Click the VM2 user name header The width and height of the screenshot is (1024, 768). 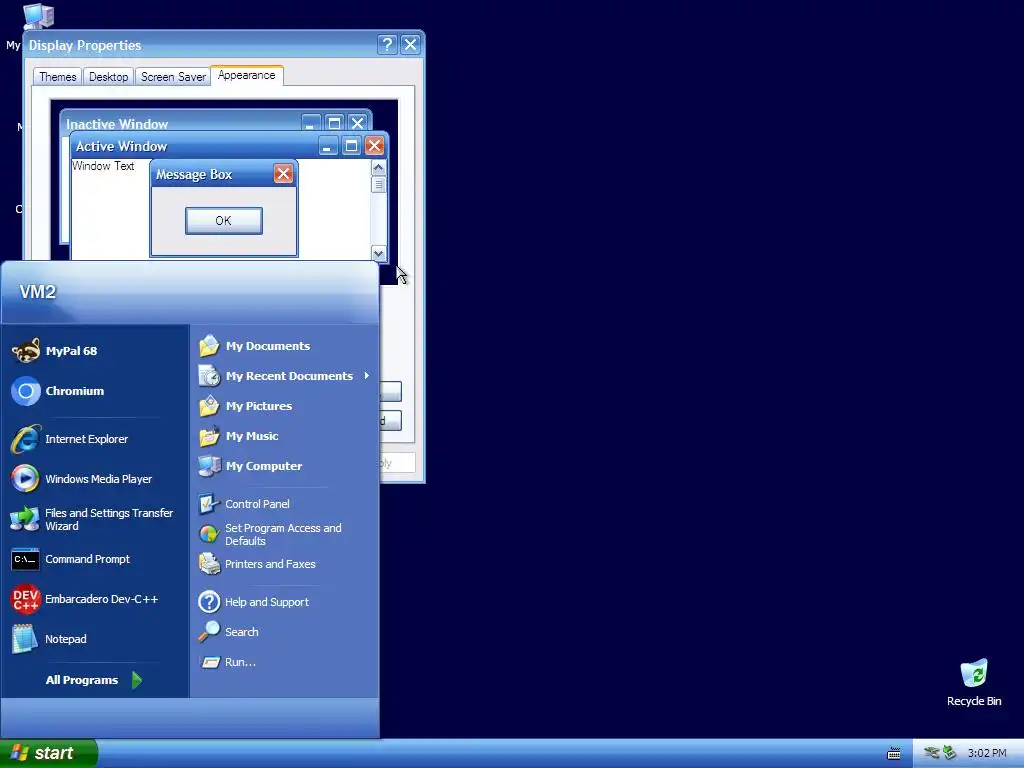tap(38, 292)
